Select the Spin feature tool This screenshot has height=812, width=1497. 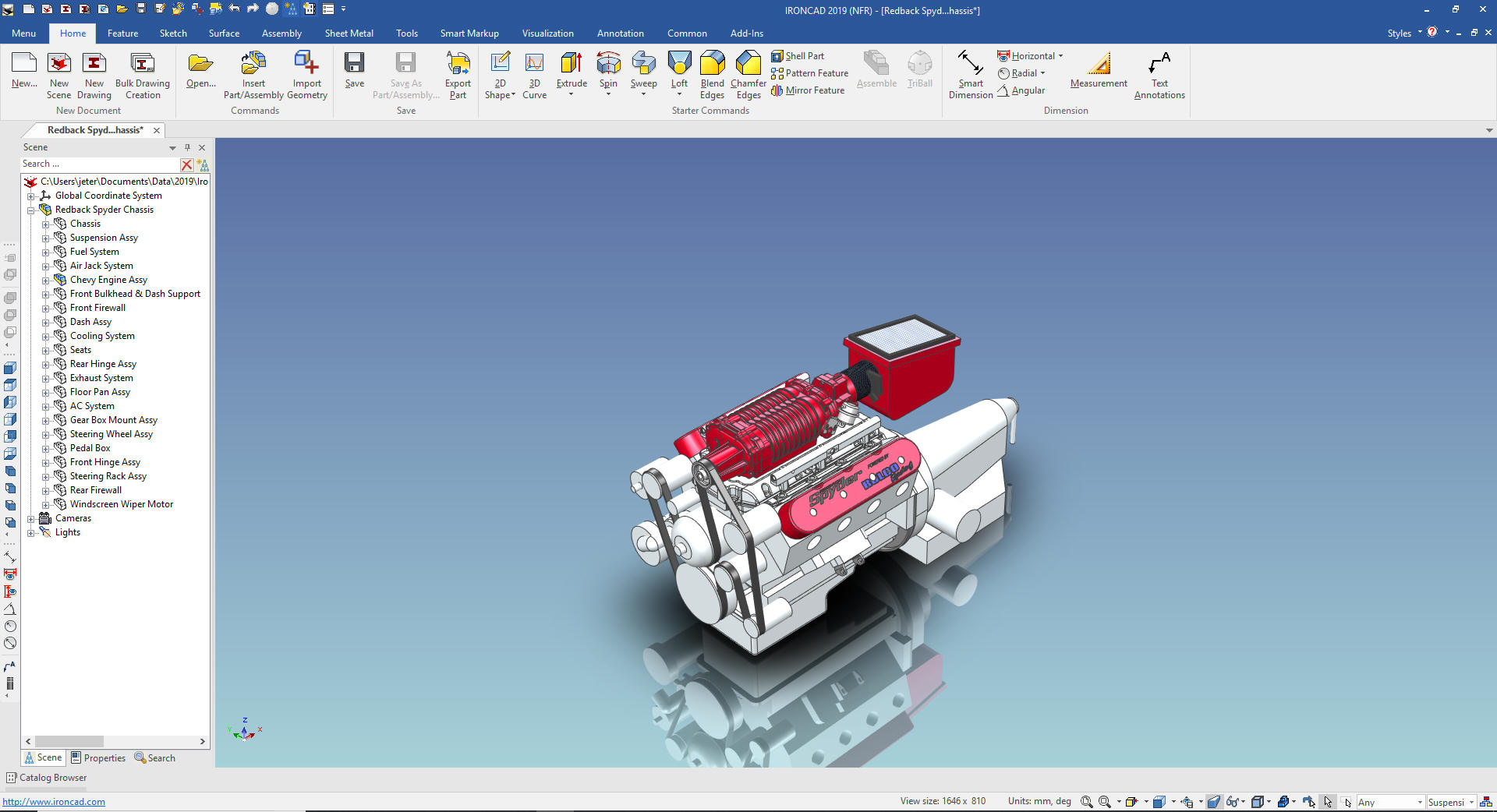pyautogui.click(x=608, y=64)
